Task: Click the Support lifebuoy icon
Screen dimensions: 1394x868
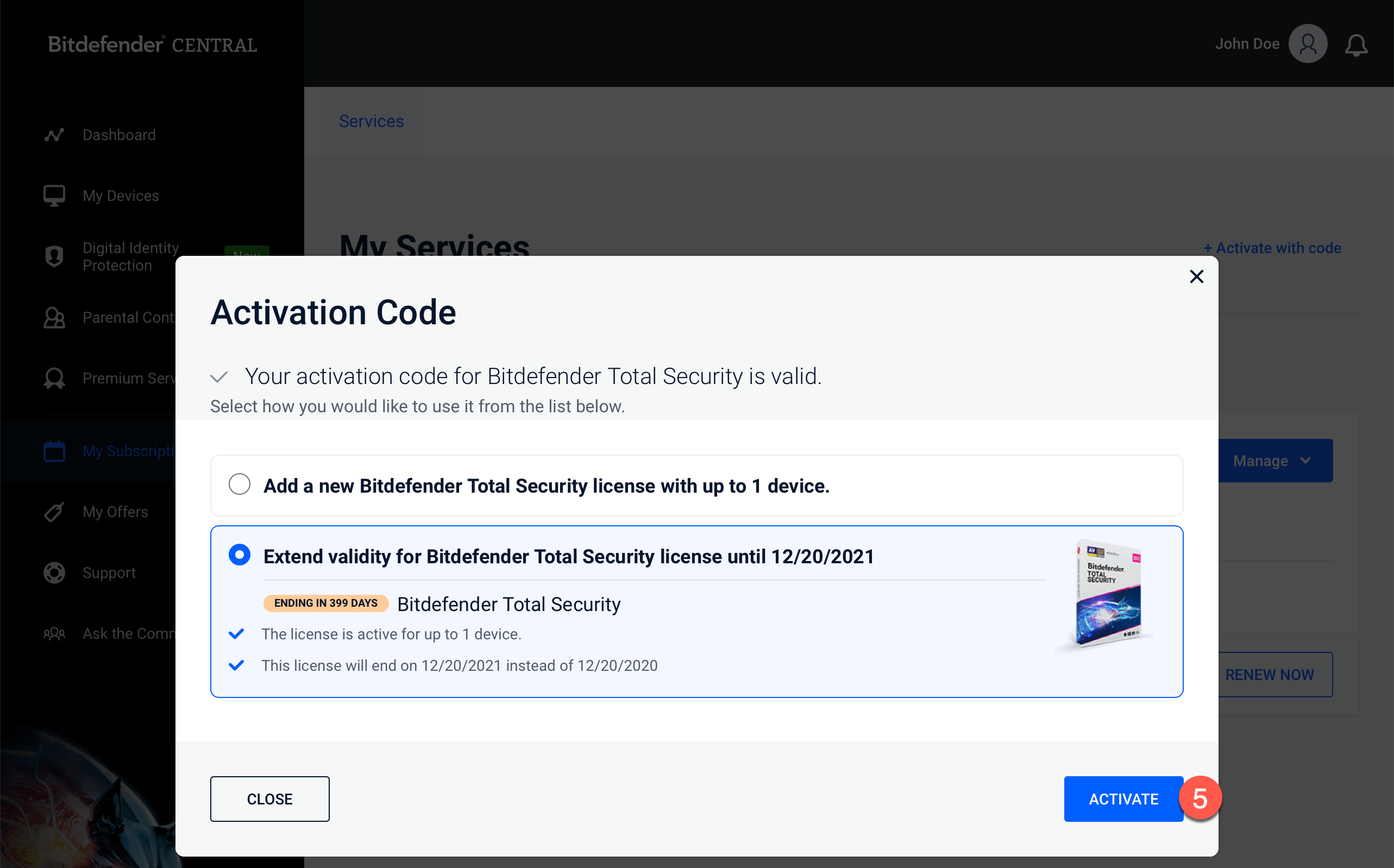Action: [54, 573]
